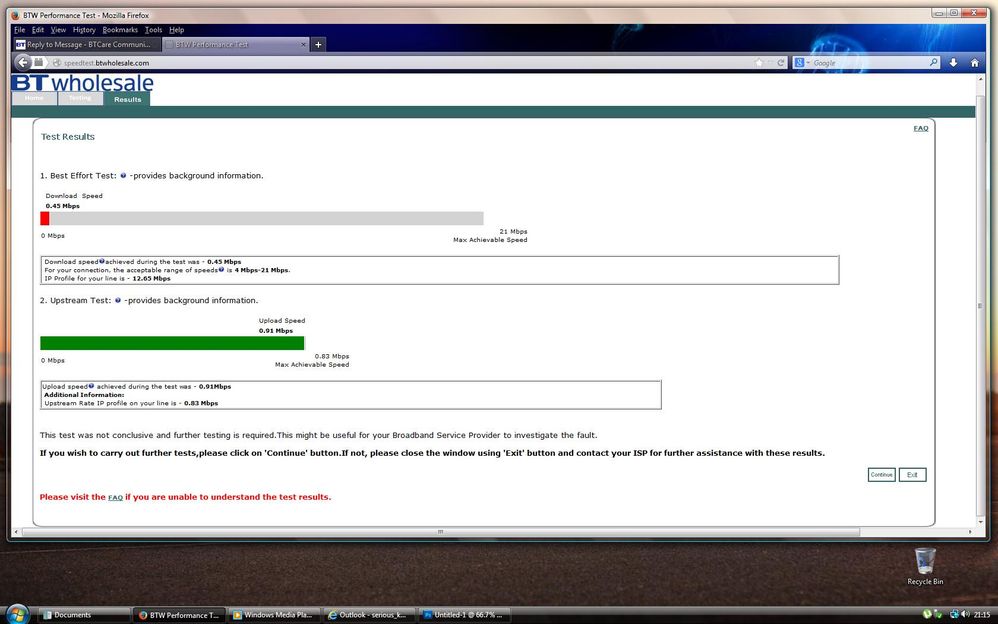This screenshot has width=998, height=624.
Task: Click the BTW Performance Test taskbar button
Action: point(179,615)
